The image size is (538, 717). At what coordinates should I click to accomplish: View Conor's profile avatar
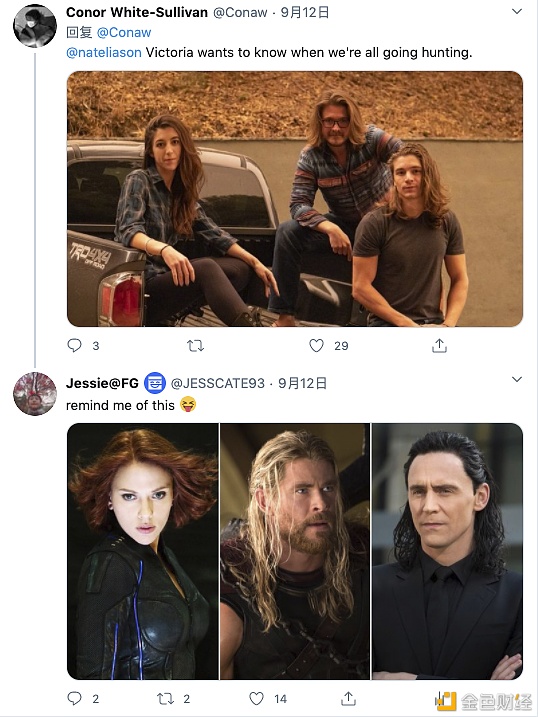pyautogui.click(x=35, y=26)
